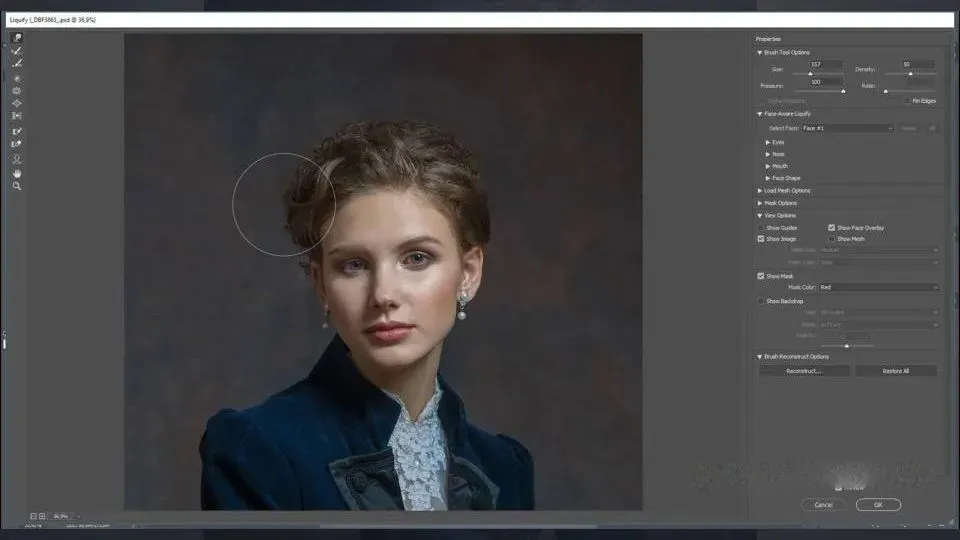Activate the Zoom tool

pos(17,186)
